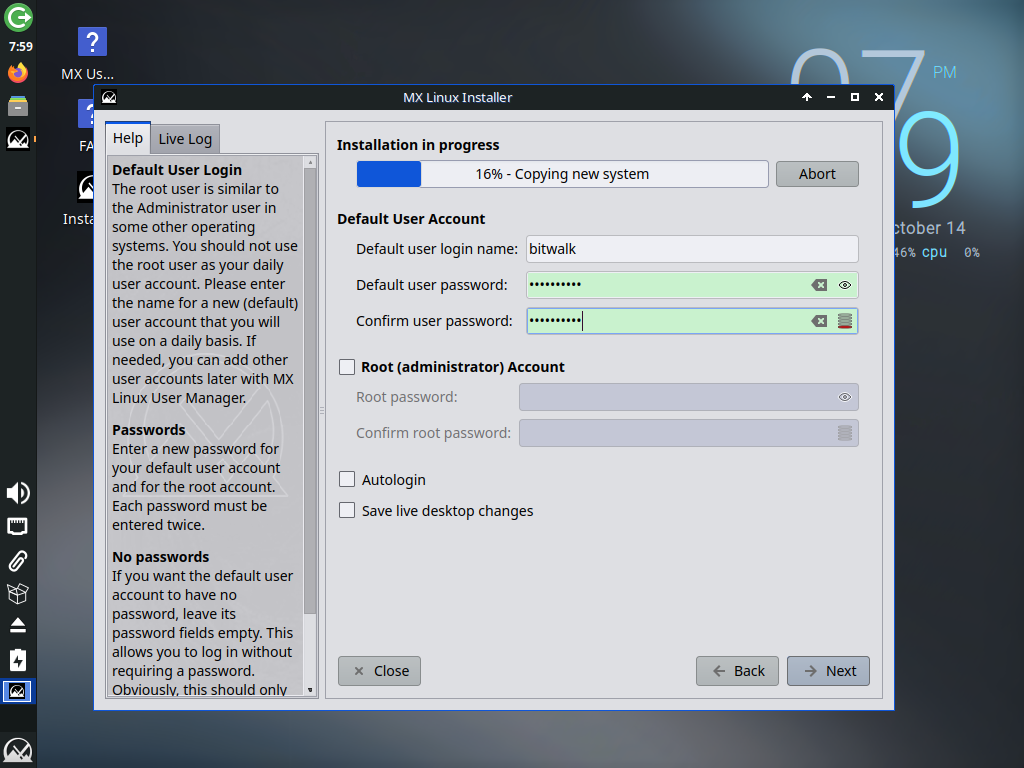Open the volume control icon

tap(18, 493)
